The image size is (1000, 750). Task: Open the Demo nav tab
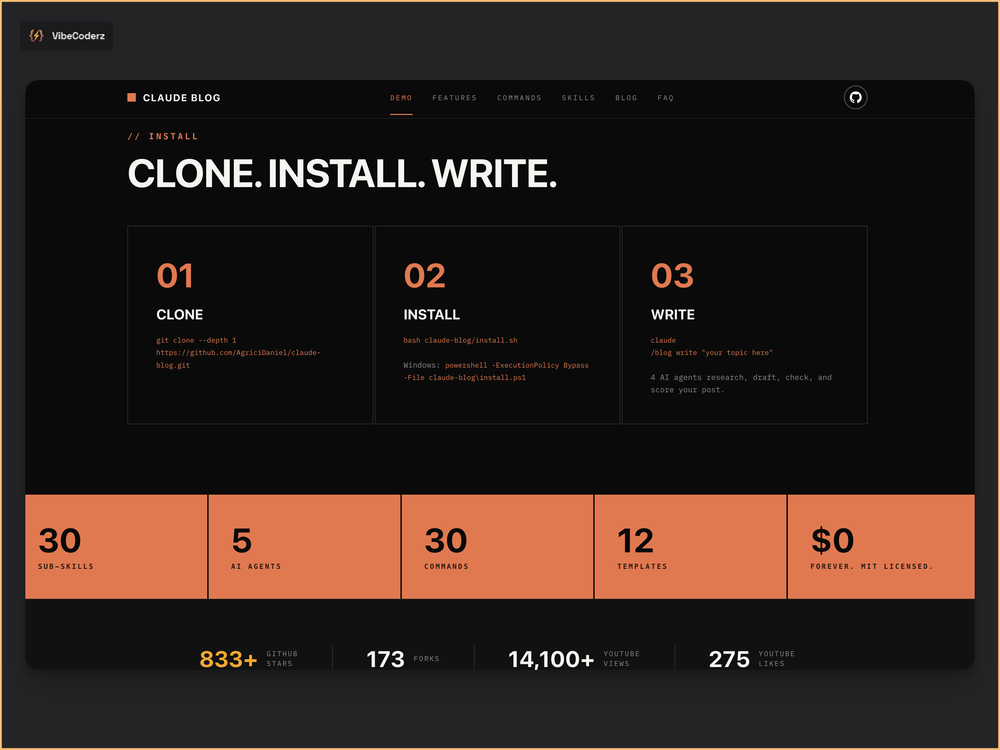click(401, 98)
